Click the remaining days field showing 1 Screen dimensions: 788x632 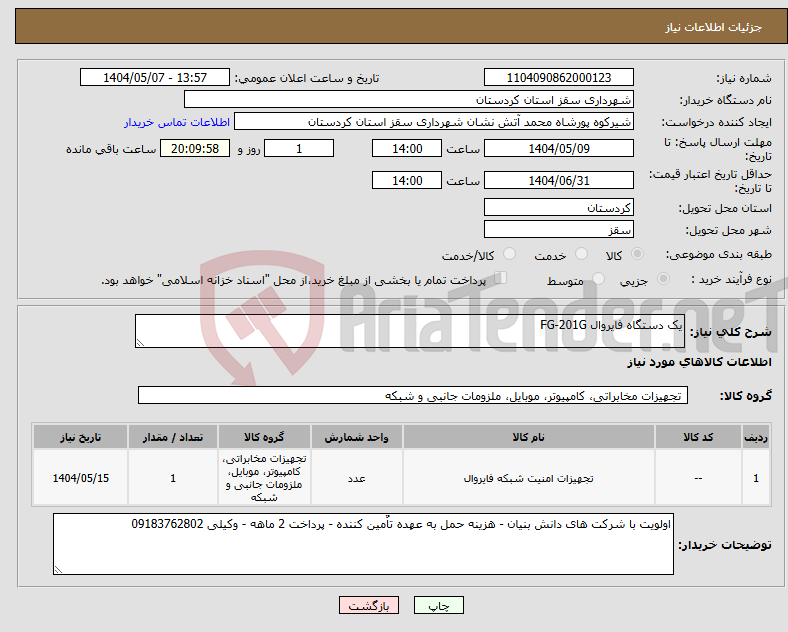coord(299,149)
